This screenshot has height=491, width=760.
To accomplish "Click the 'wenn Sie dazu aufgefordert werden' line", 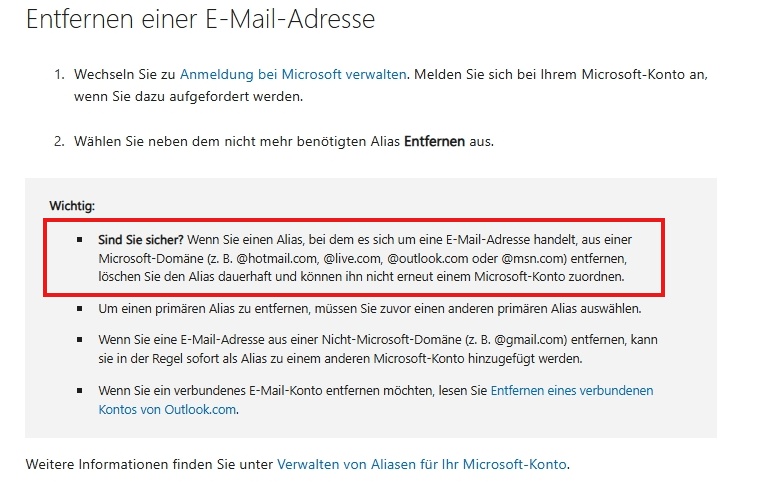I will tap(188, 96).
